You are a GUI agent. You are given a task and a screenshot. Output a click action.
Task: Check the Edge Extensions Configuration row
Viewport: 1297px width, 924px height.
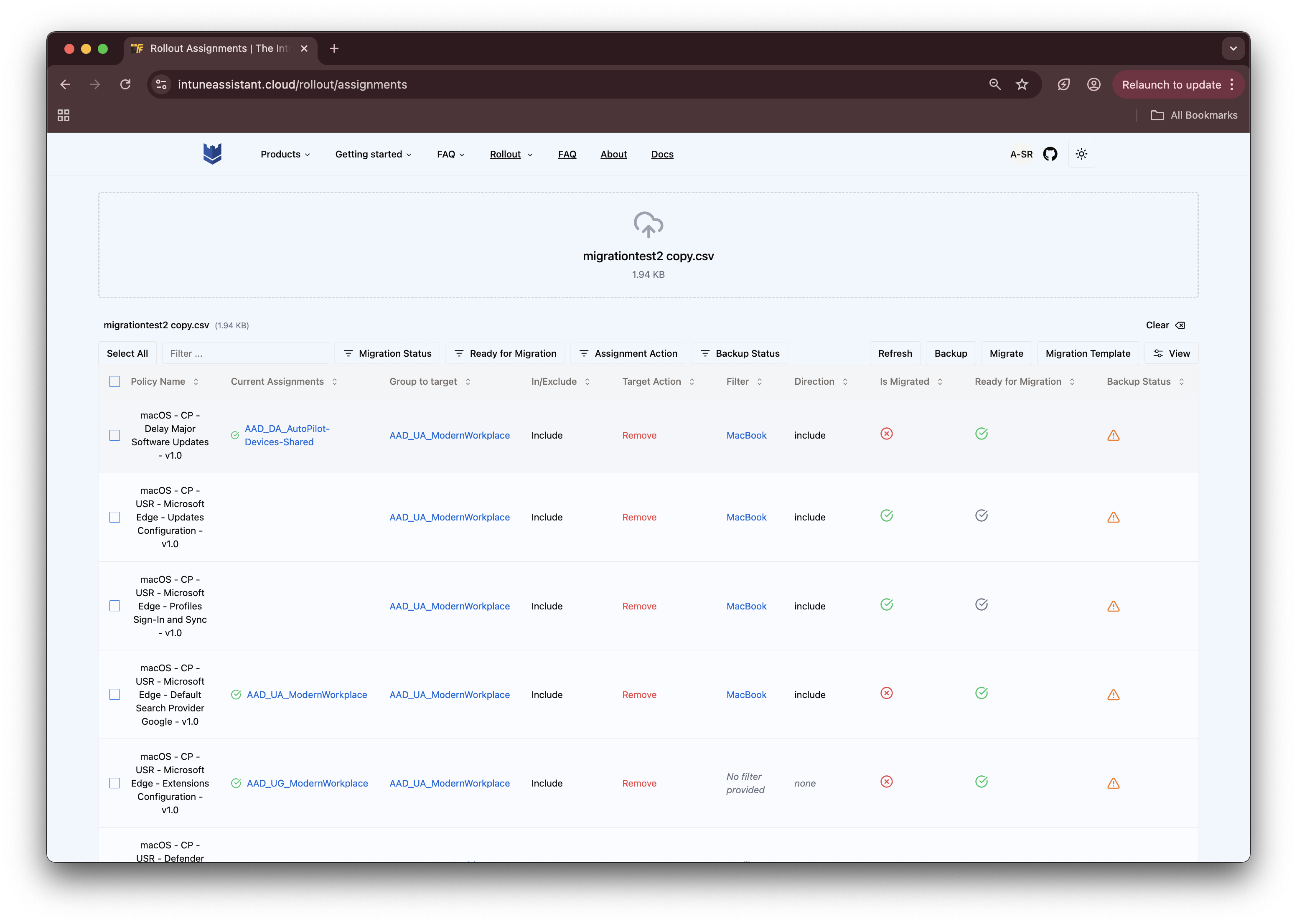[x=115, y=783]
